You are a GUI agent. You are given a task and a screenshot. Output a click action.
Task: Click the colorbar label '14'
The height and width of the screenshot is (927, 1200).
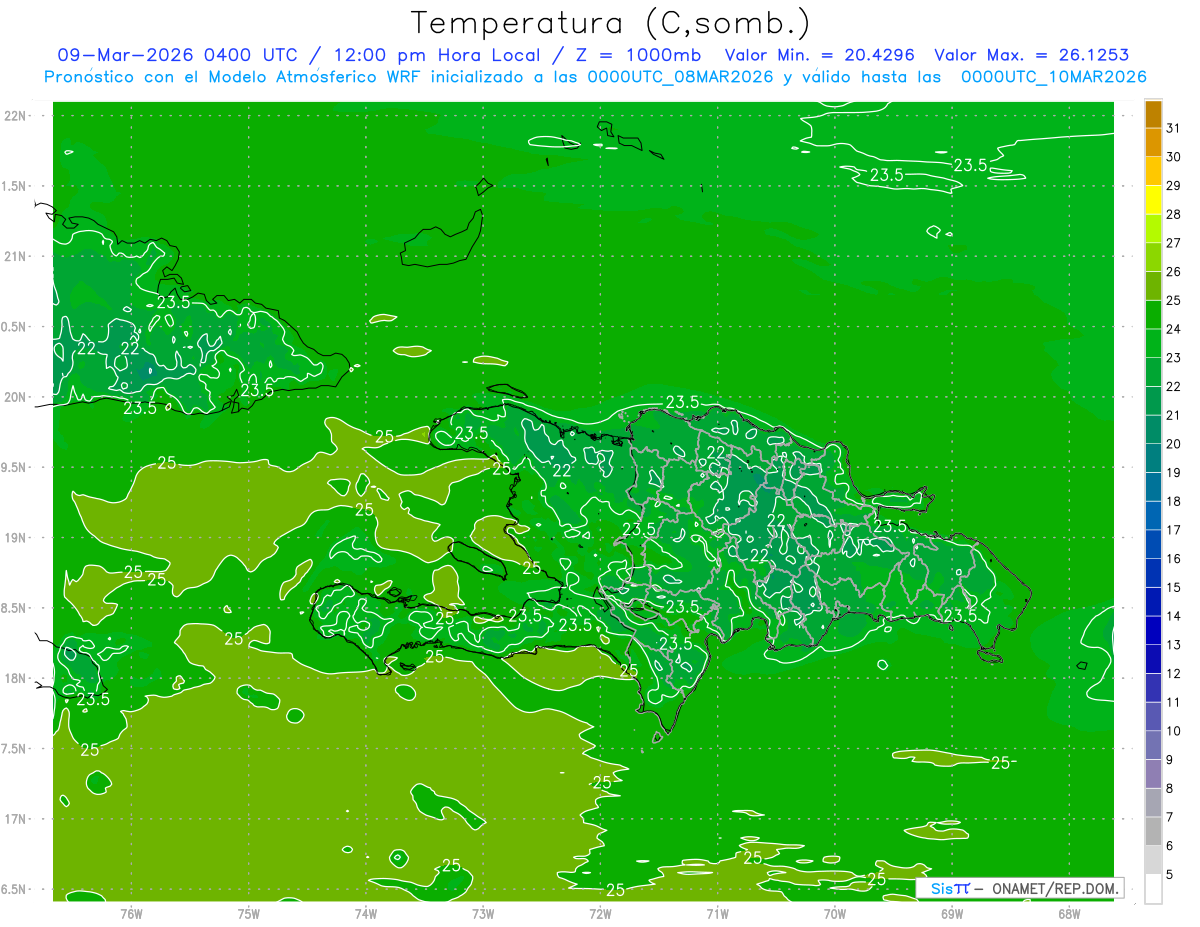coord(1174,615)
